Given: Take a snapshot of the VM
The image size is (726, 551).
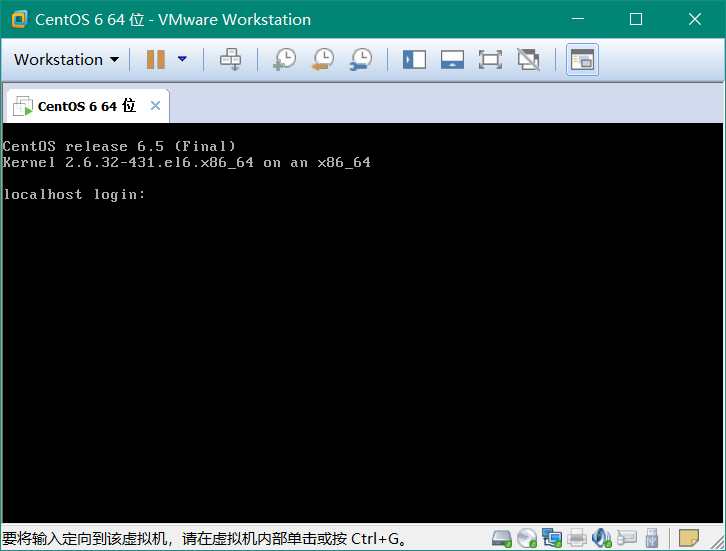Looking at the screenshot, I should [284, 60].
